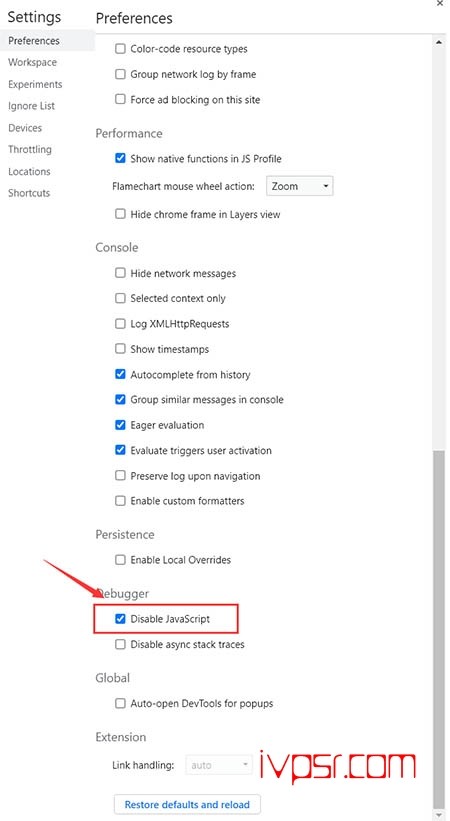Uncheck Disable JavaScript checkbox
Screen dimensions: 450x821
pos(120,619)
